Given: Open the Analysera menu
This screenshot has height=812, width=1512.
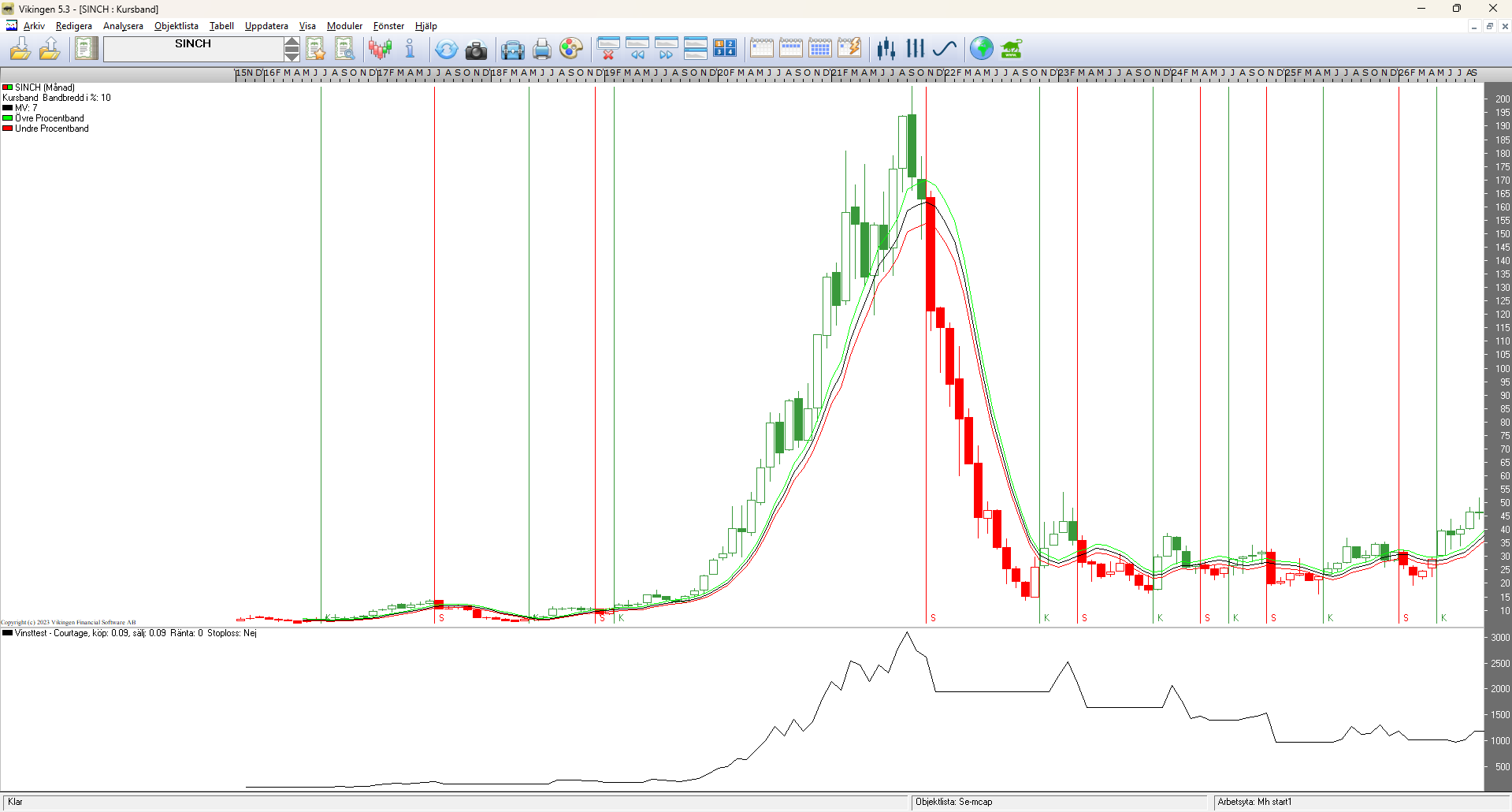Looking at the screenshot, I should tap(123, 26).
